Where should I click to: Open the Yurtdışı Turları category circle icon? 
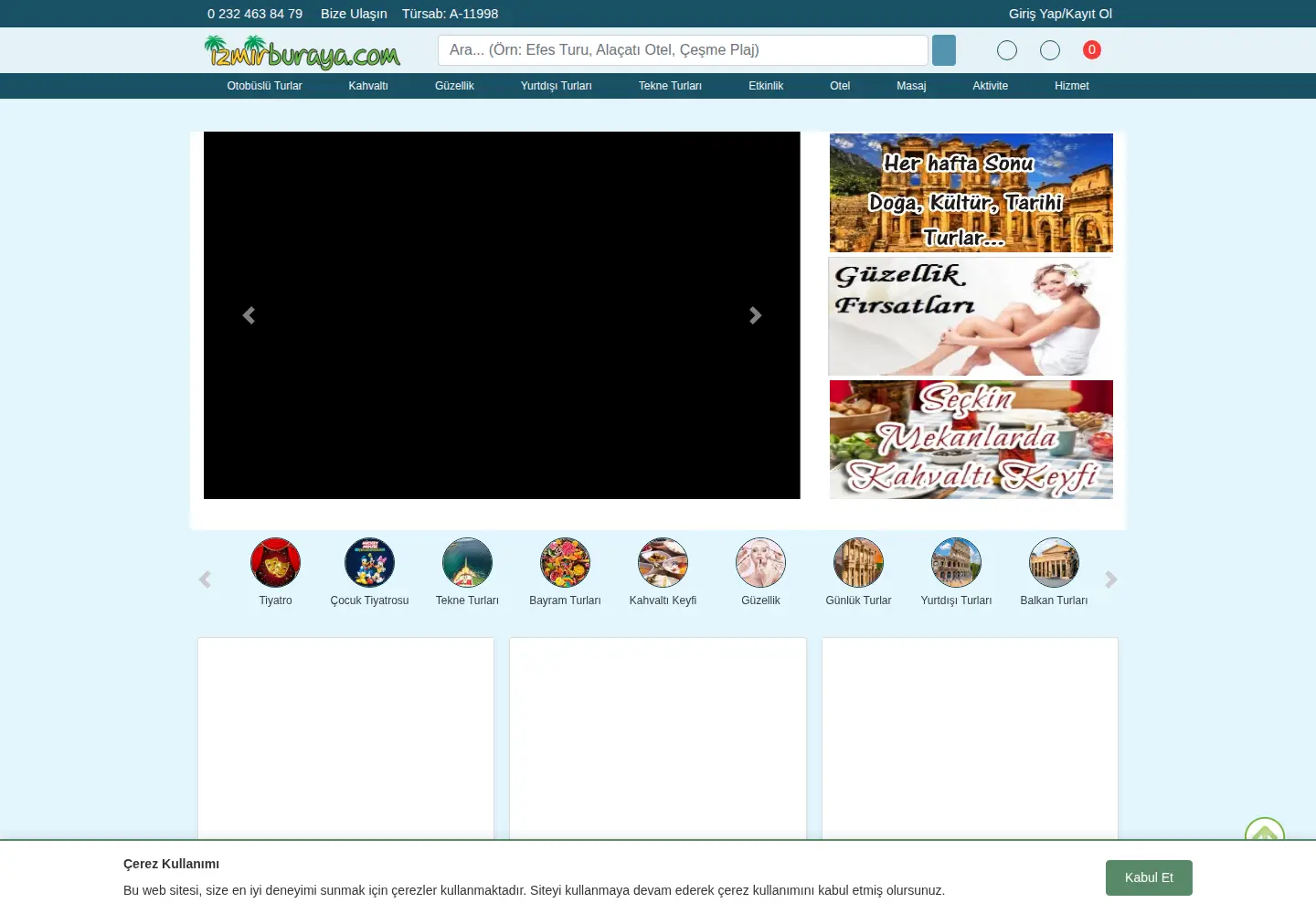coord(956,562)
